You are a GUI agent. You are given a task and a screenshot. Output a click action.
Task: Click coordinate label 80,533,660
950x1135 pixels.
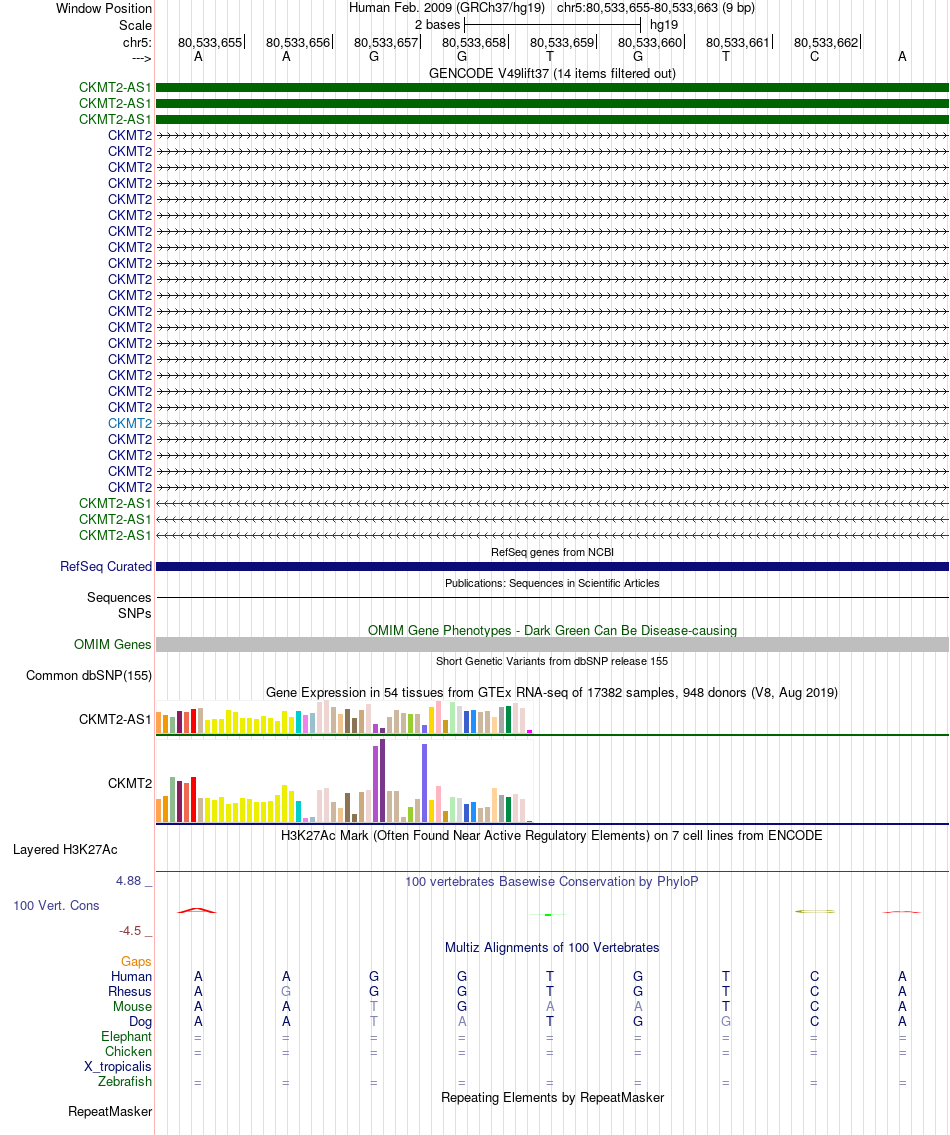pos(650,43)
